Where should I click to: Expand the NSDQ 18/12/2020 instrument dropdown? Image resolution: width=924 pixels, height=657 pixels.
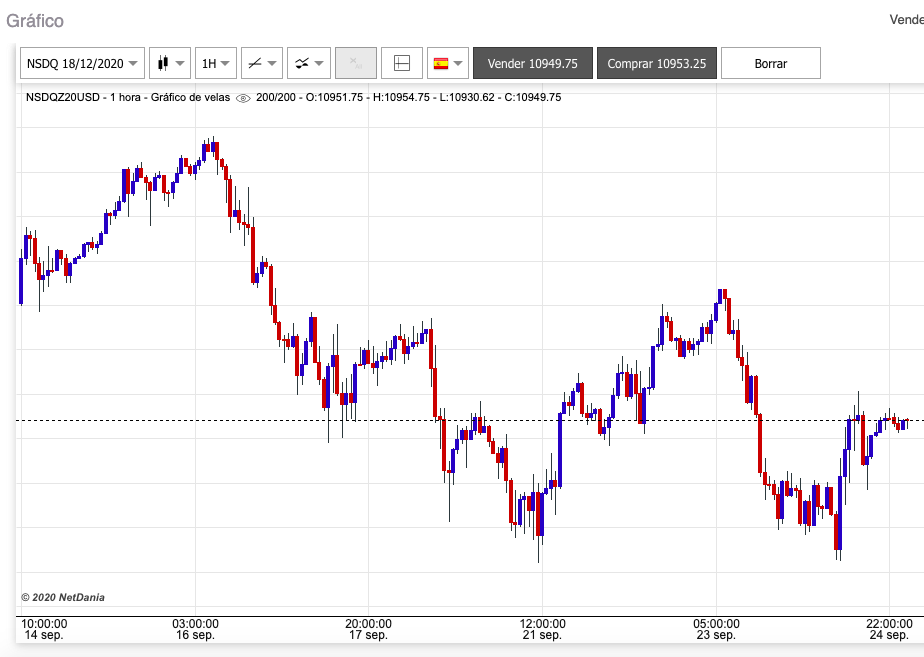(82, 63)
